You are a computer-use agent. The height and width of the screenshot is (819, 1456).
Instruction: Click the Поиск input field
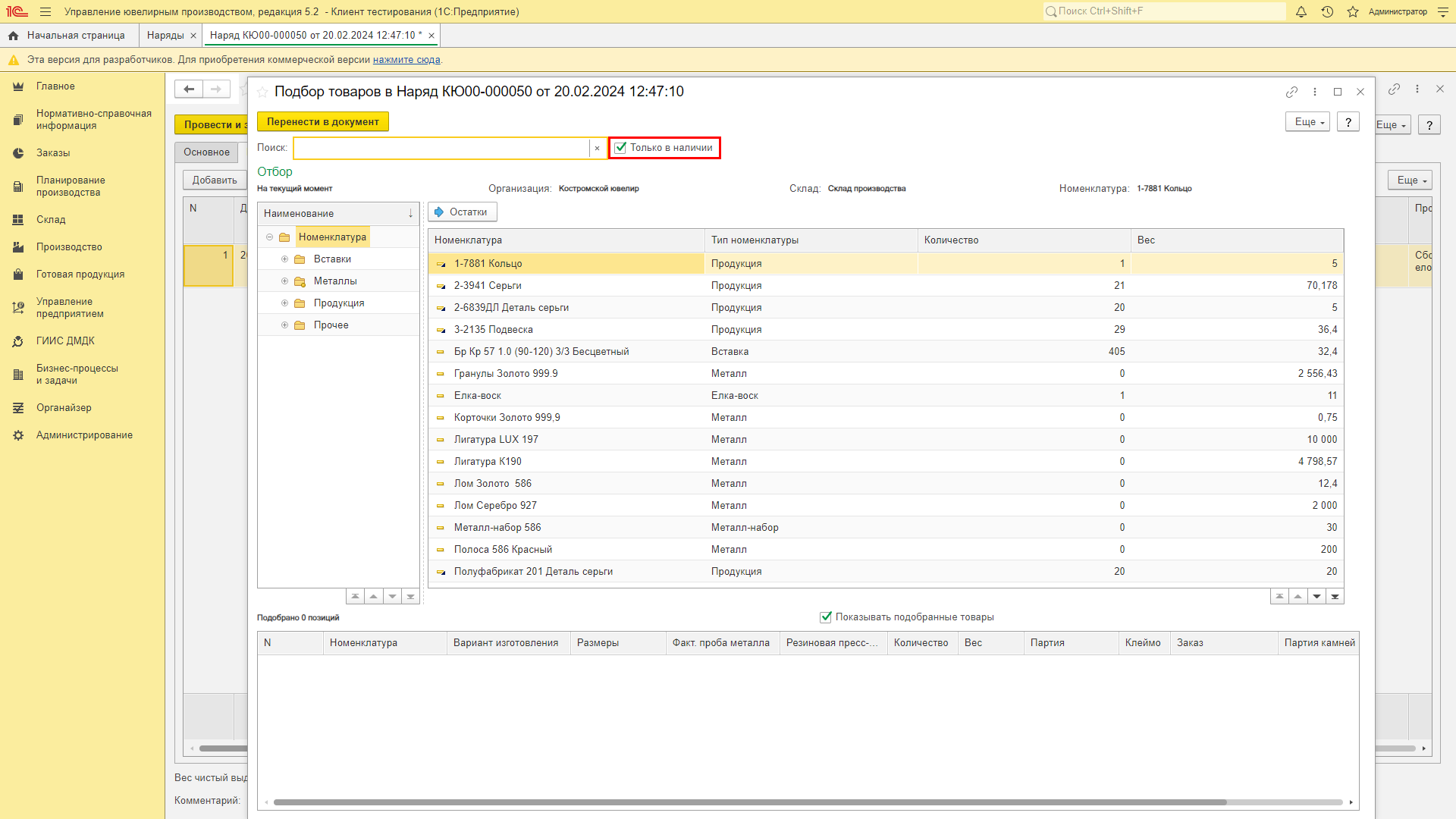click(x=441, y=148)
